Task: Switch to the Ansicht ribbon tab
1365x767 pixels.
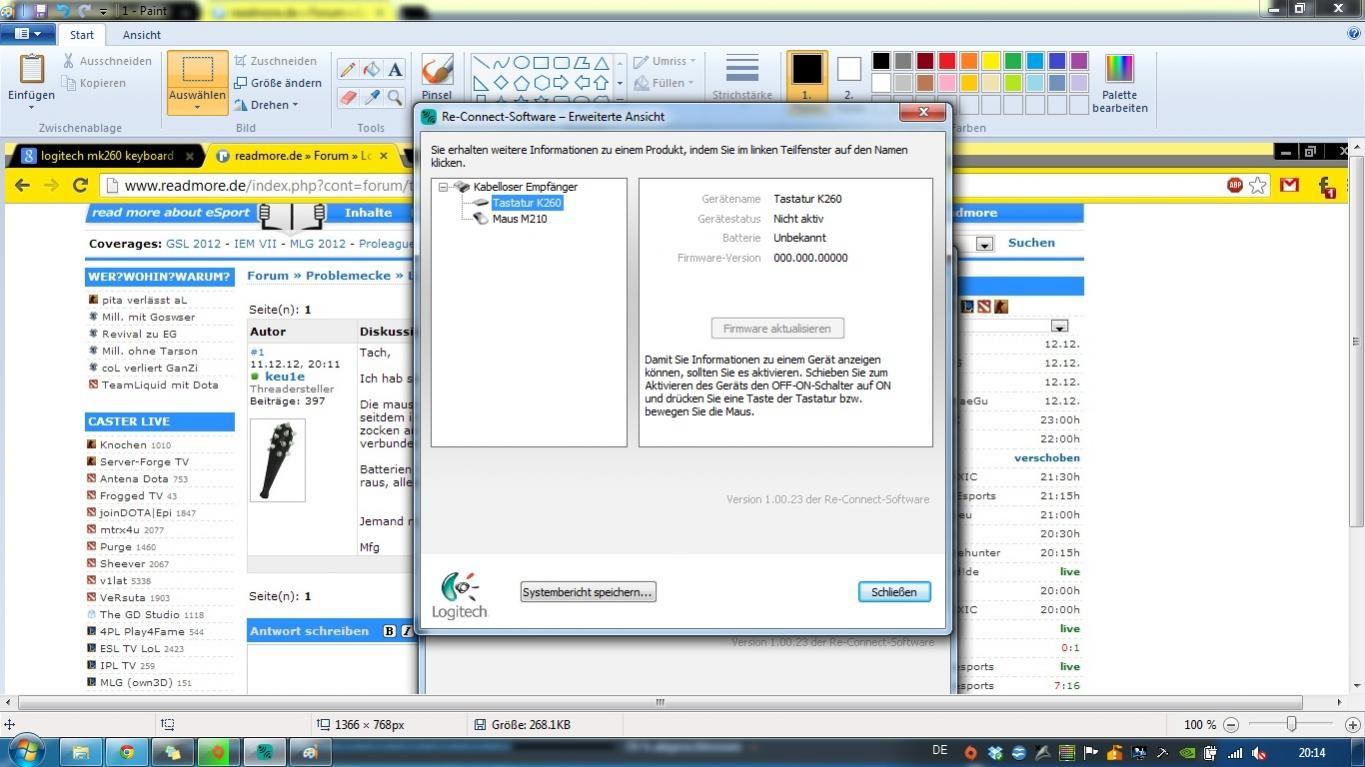Action: [x=142, y=34]
